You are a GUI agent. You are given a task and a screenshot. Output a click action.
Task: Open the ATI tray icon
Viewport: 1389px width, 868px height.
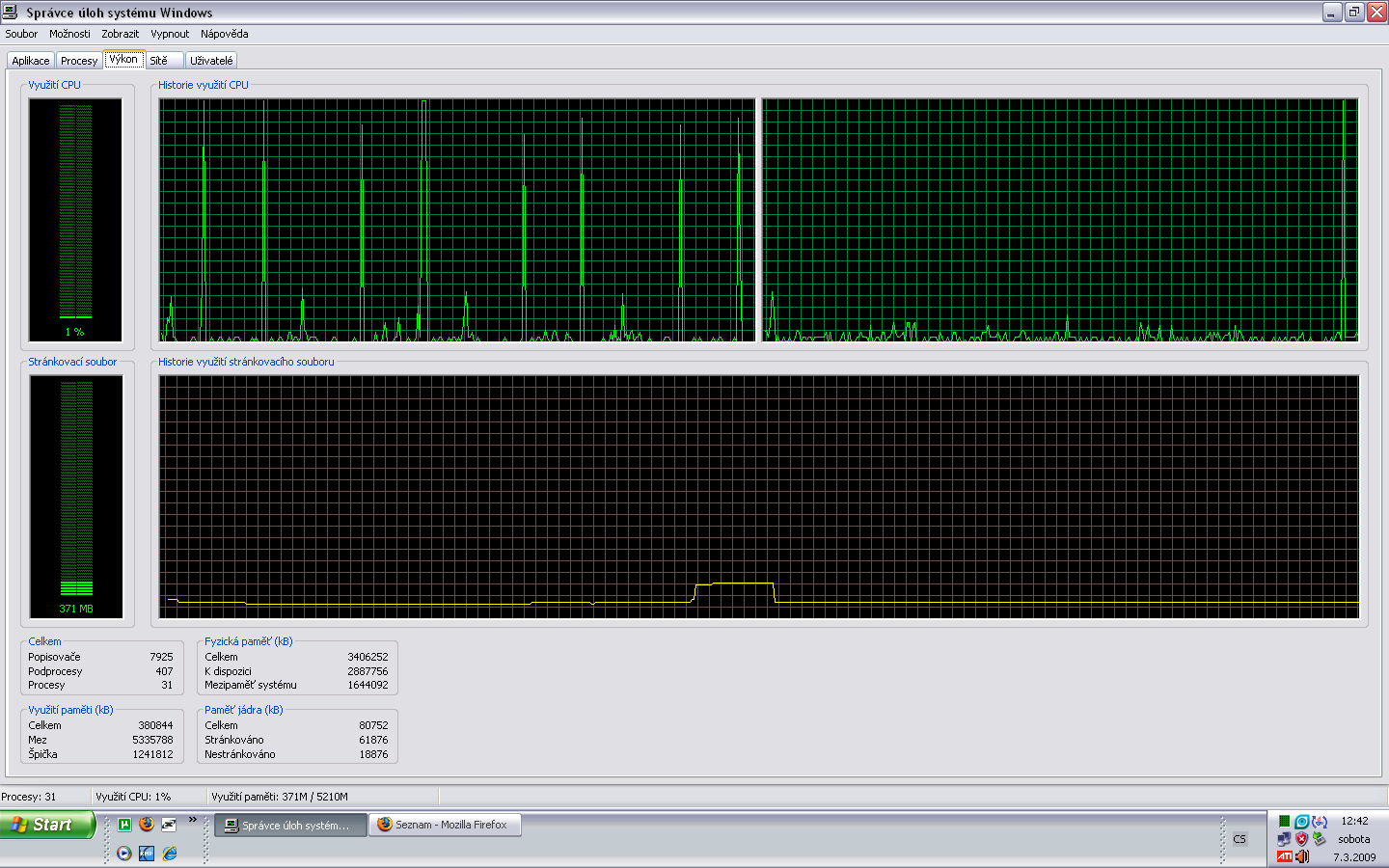point(1284,856)
